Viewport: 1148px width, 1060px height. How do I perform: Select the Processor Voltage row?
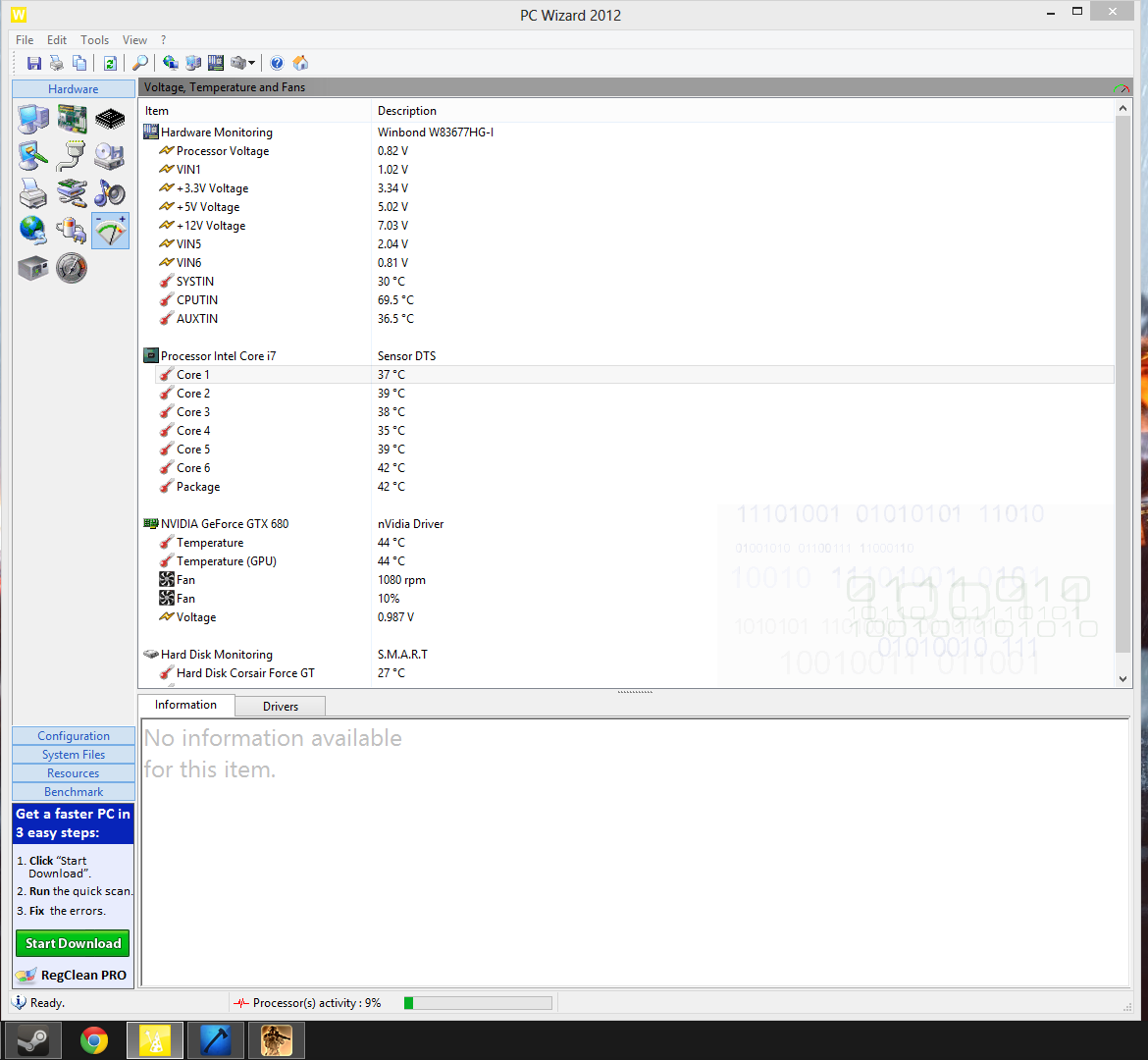[x=628, y=151]
